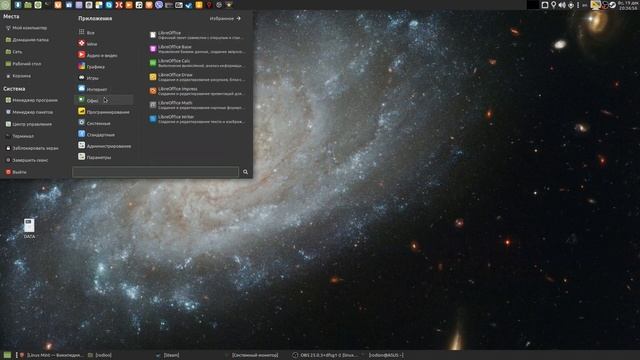Click the Linux Mint menu button in panel

coord(5,5)
